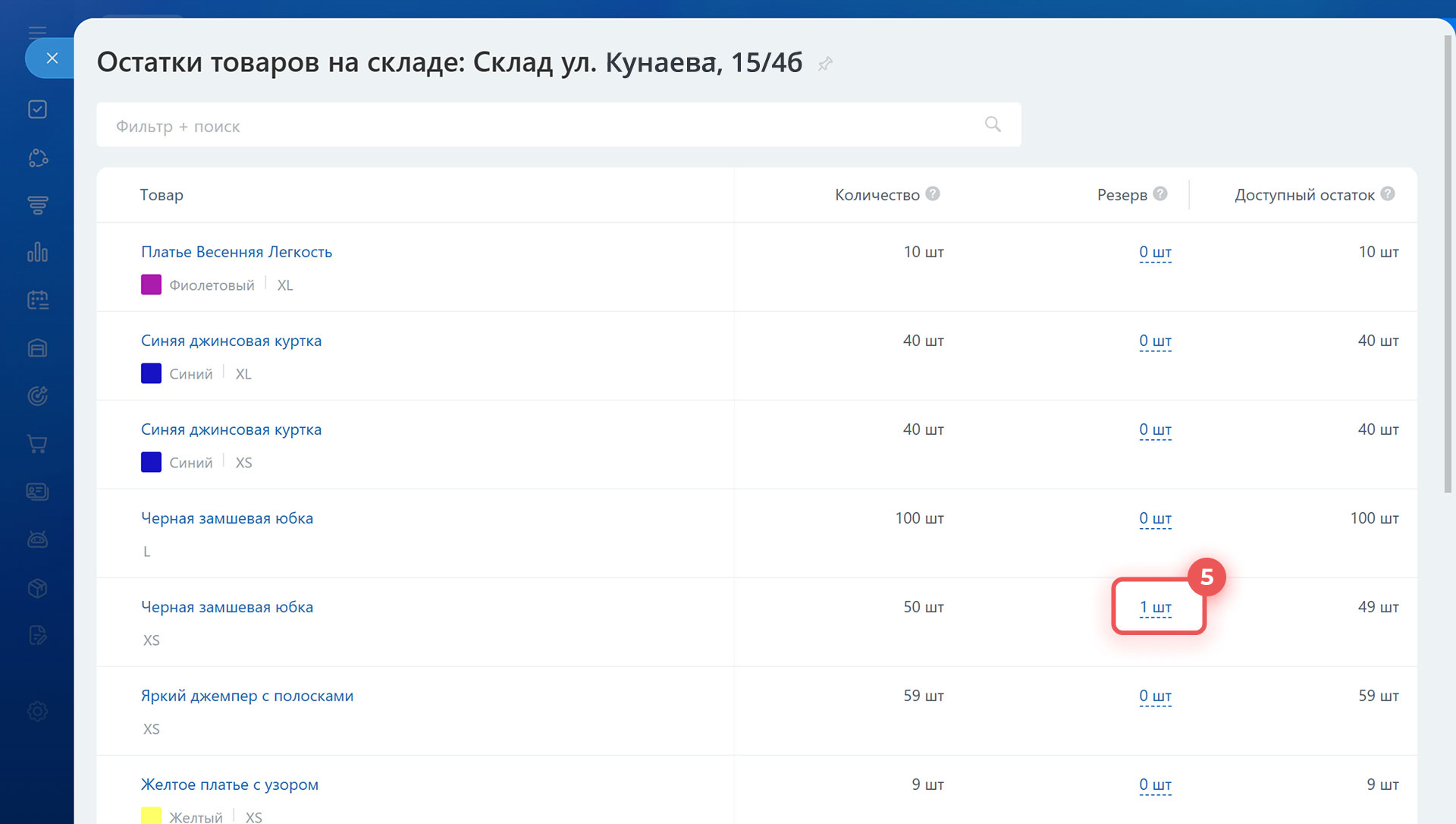This screenshot has height=824, width=1456.
Task: Open the analytics bar chart icon
Action: (x=37, y=253)
